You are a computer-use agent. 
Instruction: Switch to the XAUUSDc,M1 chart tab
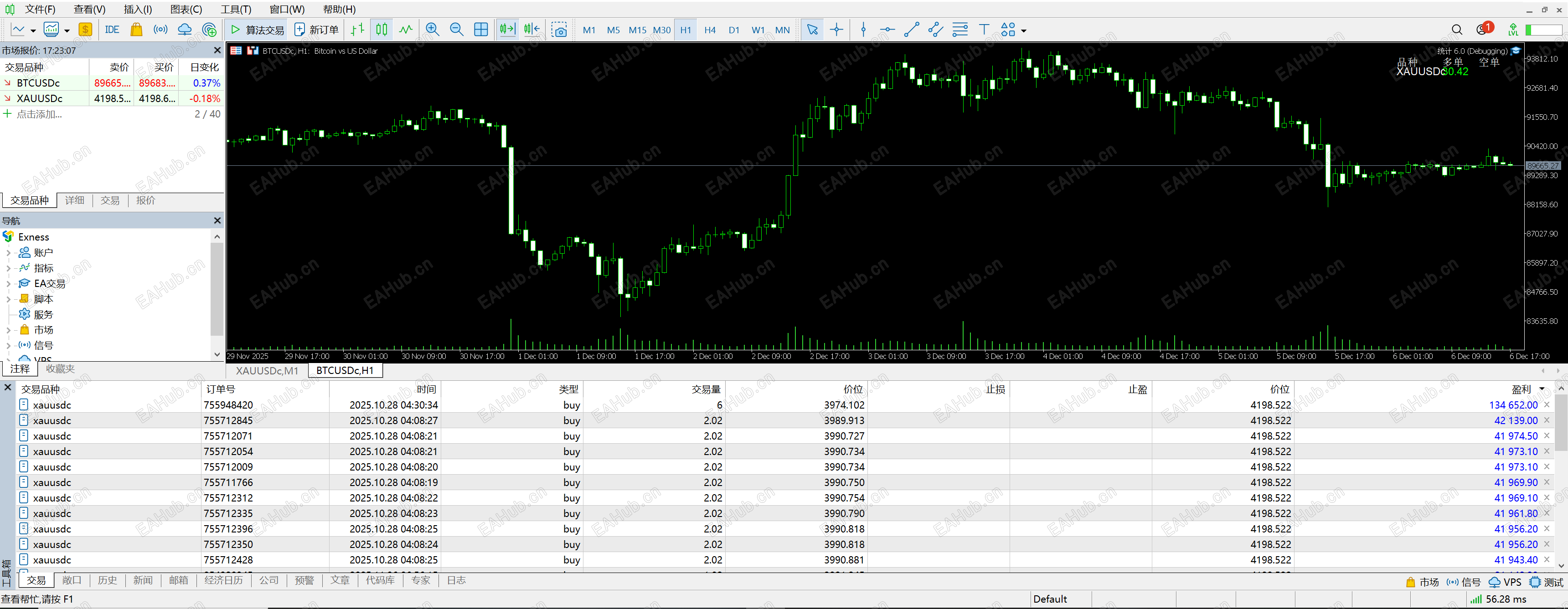[267, 370]
